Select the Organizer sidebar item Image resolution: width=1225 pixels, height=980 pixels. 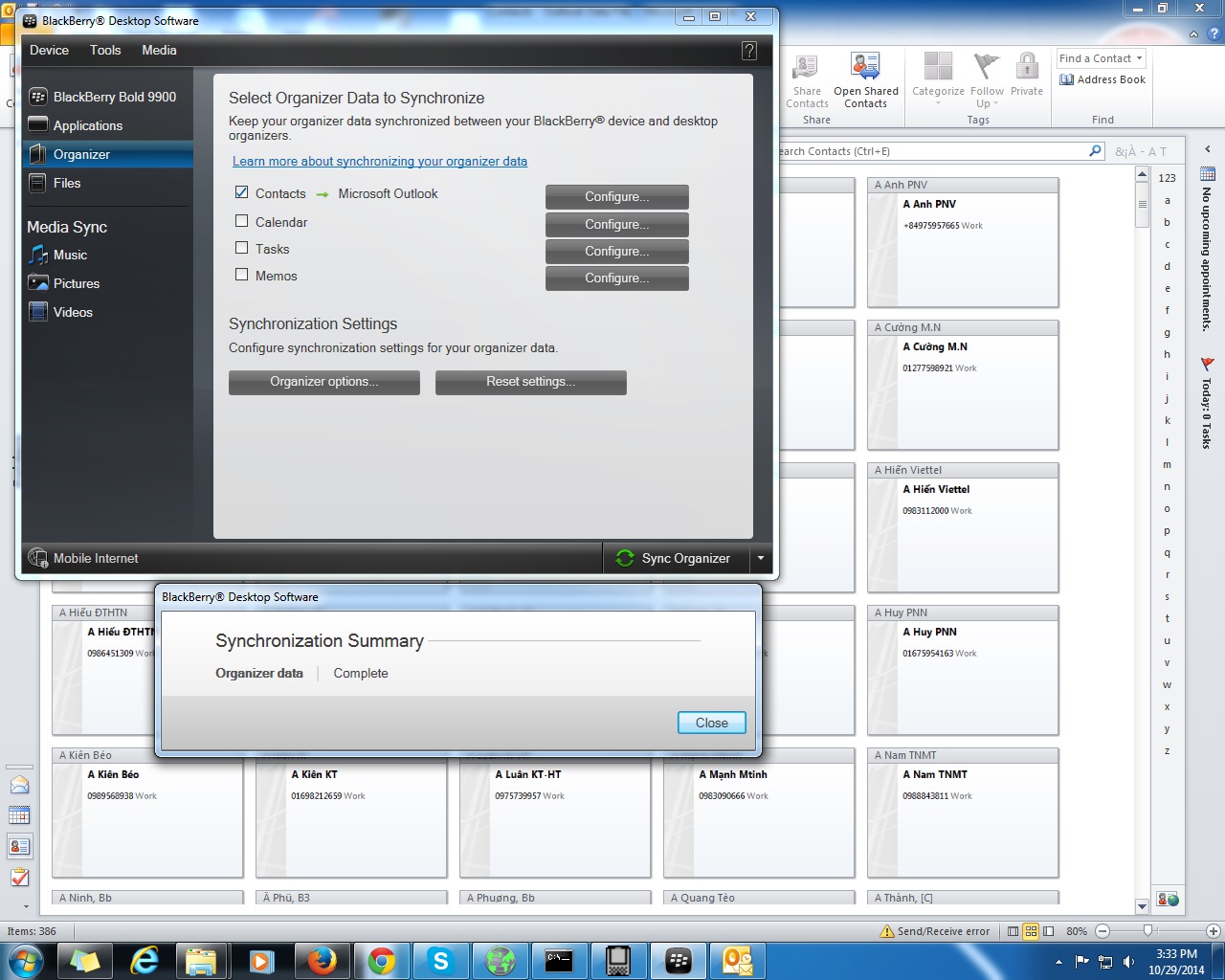click(x=108, y=154)
